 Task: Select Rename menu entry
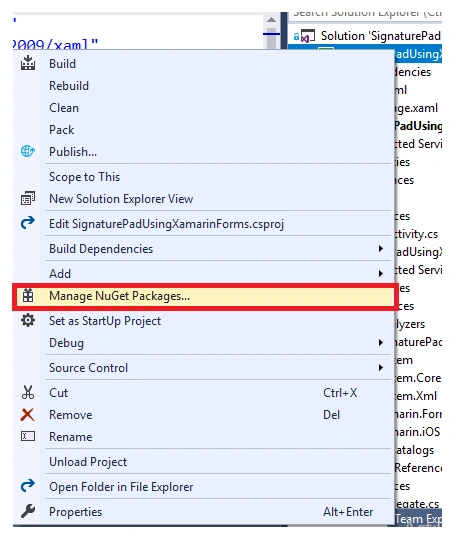coord(203,437)
